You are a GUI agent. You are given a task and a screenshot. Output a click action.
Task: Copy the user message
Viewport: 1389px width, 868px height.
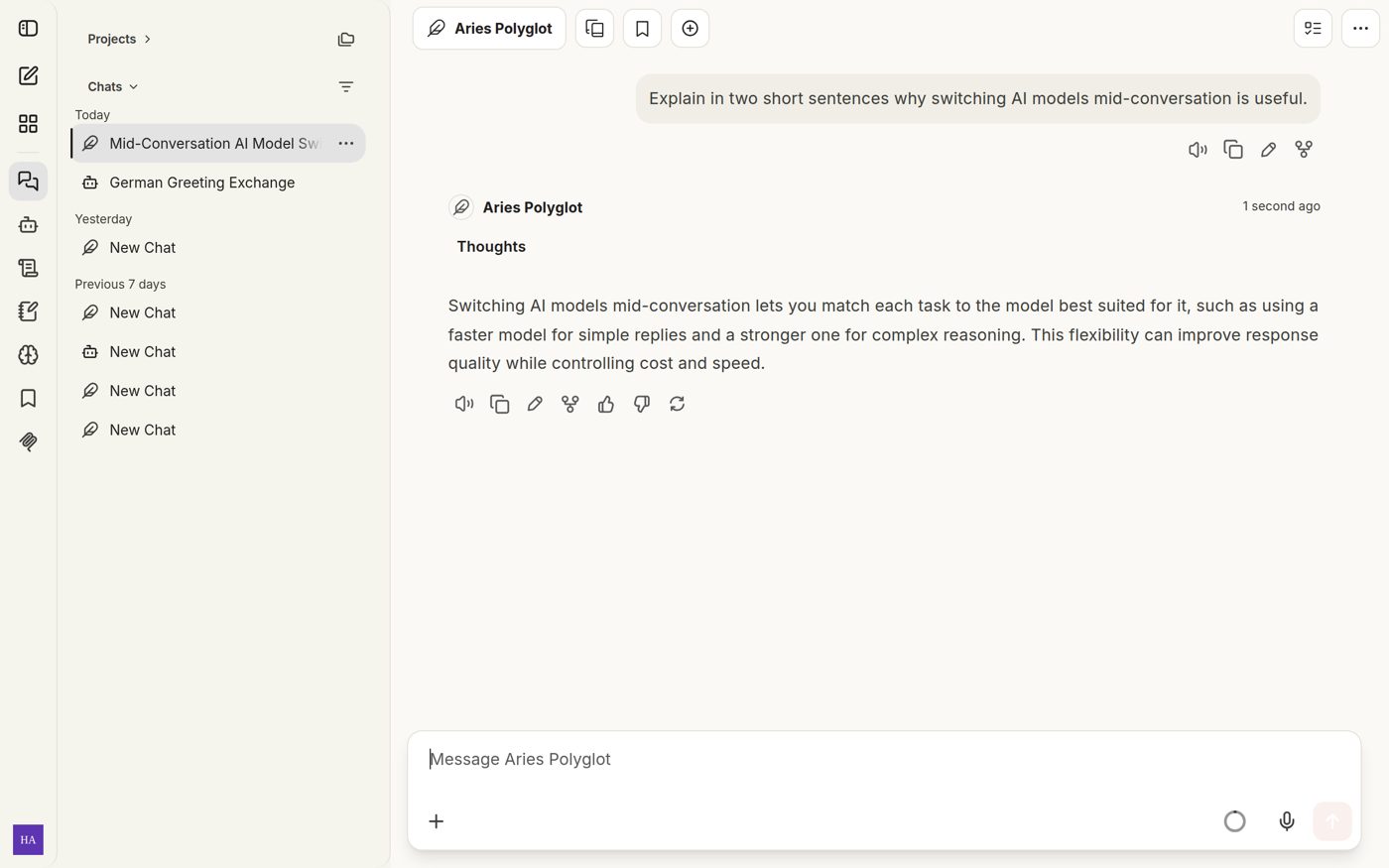coord(1233,150)
